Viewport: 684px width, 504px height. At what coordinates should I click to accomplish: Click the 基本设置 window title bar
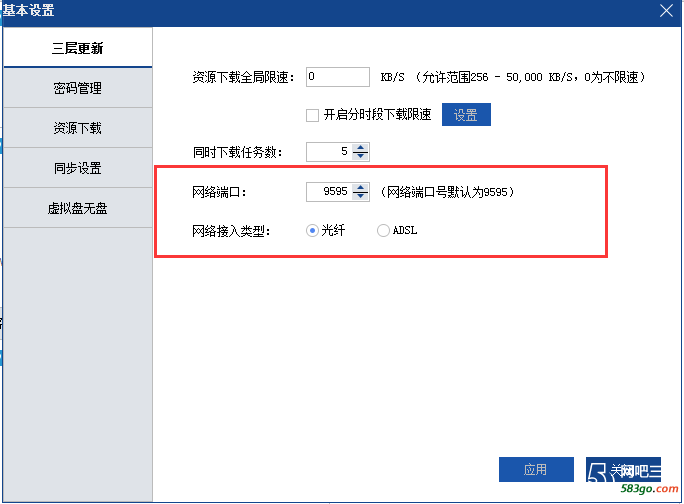pyautogui.click(x=300, y=11)
